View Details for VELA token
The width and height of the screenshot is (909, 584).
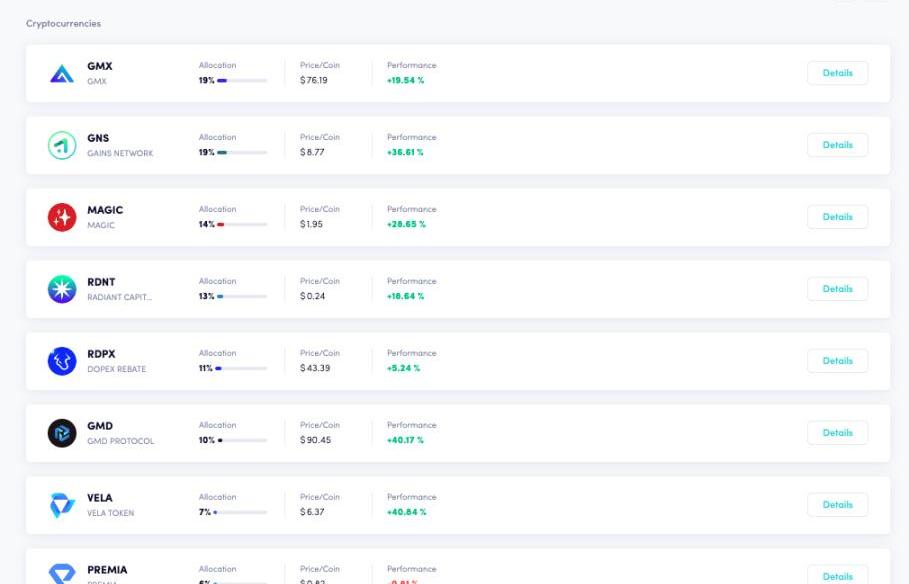(837, 505)
